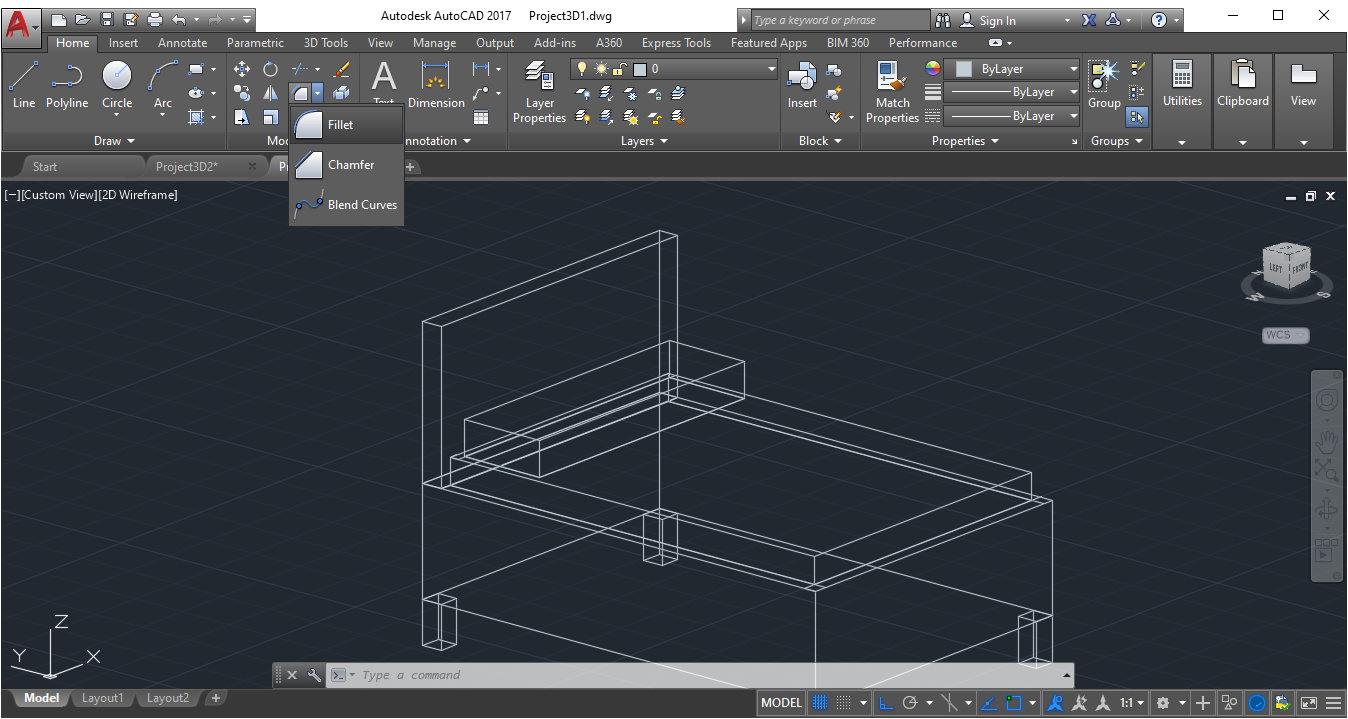Open the layer name dropdown
The width and height of the screenshot is (1348, 719).
(772, 69)
